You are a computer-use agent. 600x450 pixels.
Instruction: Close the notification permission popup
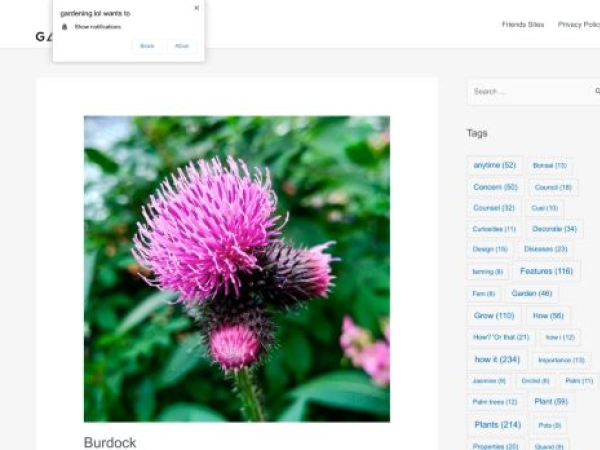[197, 8]
